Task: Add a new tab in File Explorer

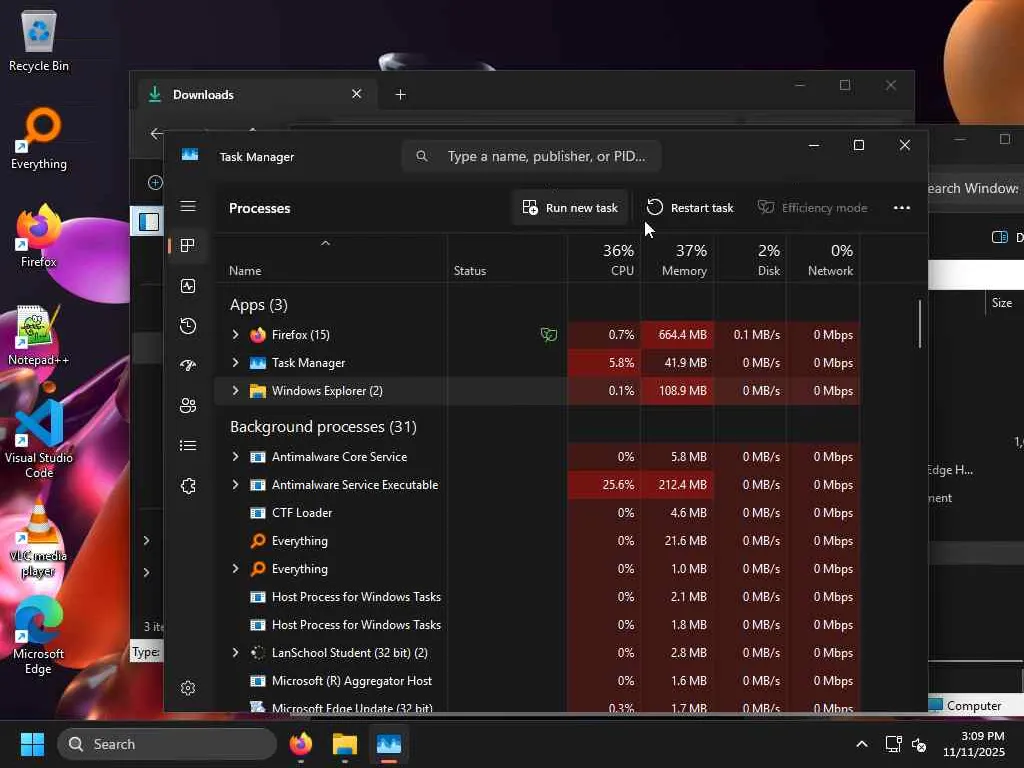Action: click(x=400, y=95)
